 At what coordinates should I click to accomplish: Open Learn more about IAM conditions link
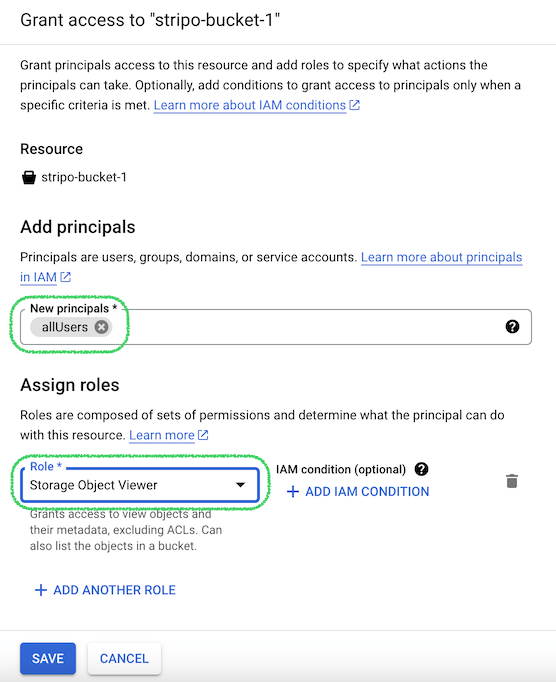(250, 105)
